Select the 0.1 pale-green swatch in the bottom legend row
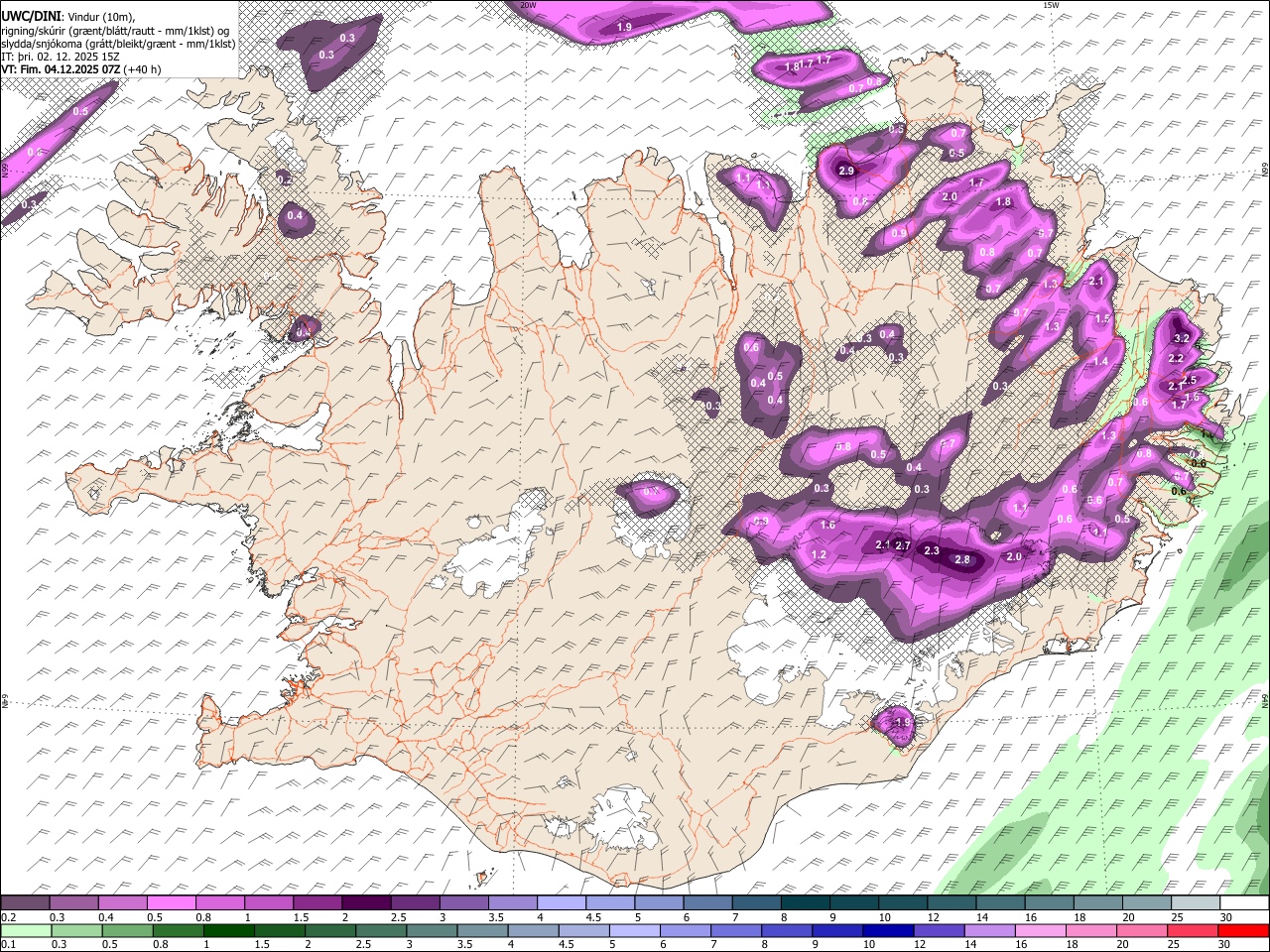The height and width of the screenshot is (952, 1270). tap(26, 930)
